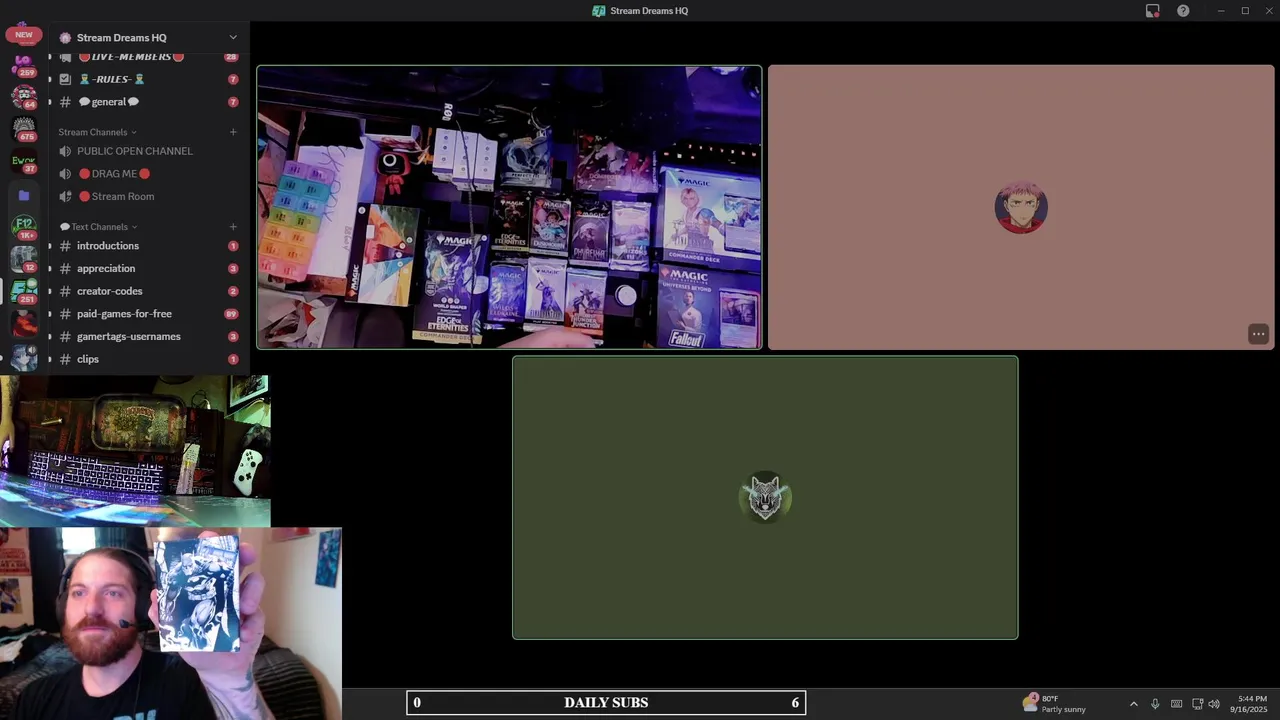The height and width of the screenshot is (720, 1280).
Task: Open server icon with 675 badge
Action: click(24, 129)
